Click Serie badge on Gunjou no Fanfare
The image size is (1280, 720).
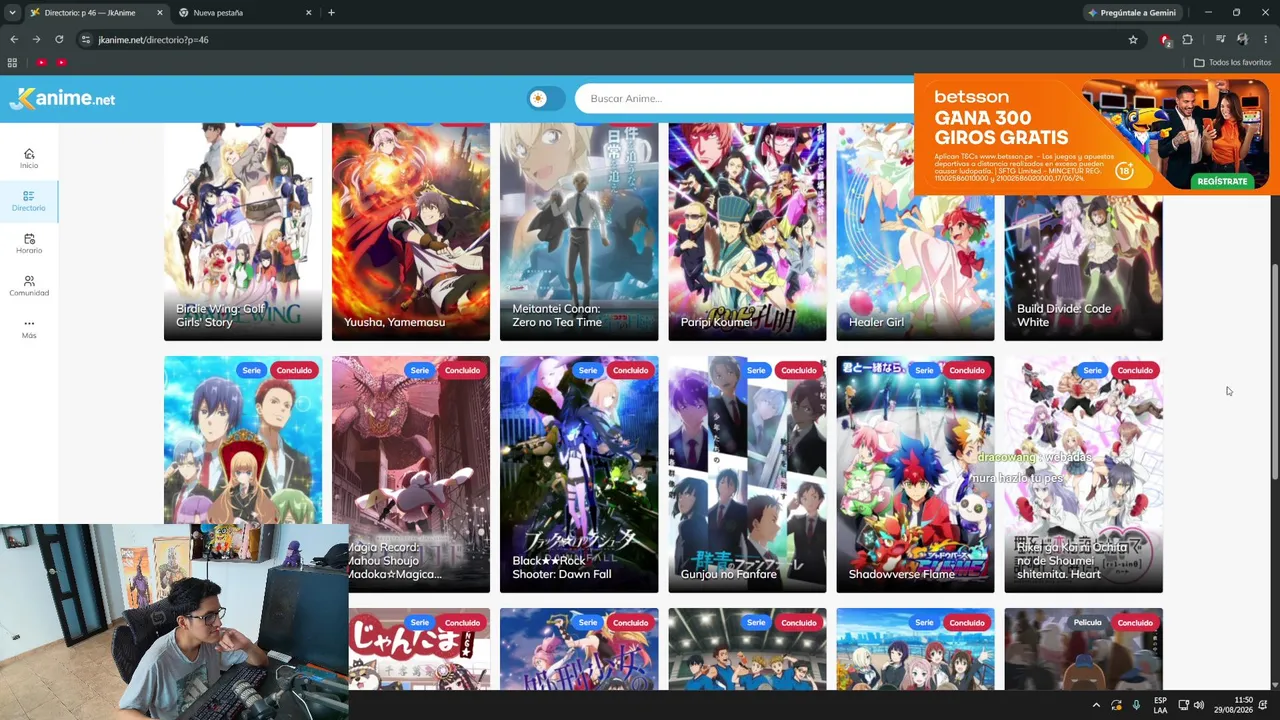tap(756, 370)
